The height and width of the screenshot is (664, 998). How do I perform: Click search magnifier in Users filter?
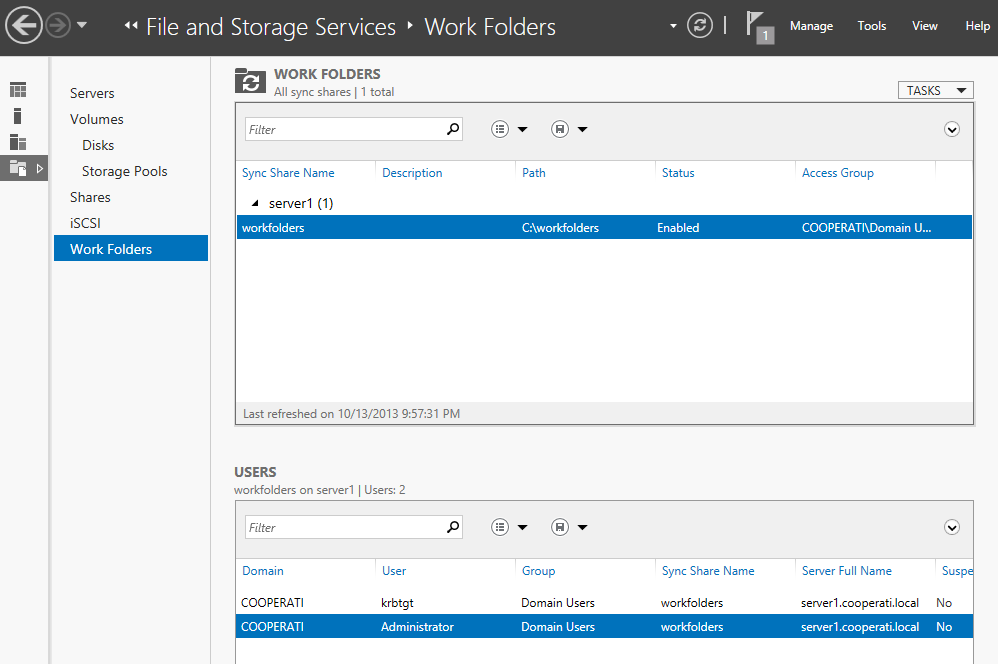pos(453,527)
